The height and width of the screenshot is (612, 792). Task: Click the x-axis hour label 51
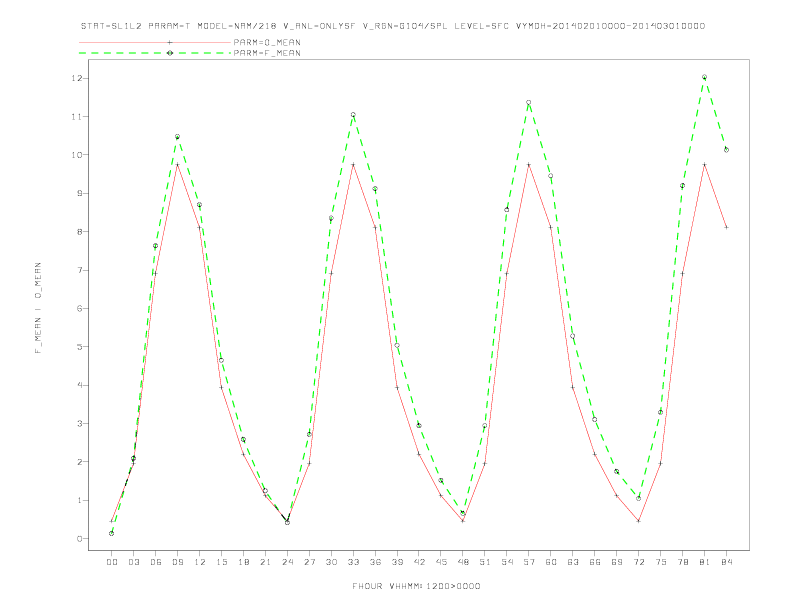pos(485,562)
